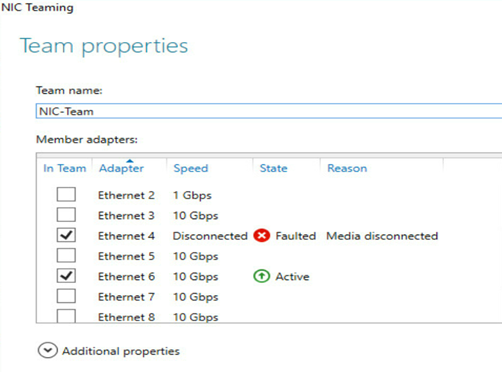Open the Additional properties label

click(x=121, y=351)
